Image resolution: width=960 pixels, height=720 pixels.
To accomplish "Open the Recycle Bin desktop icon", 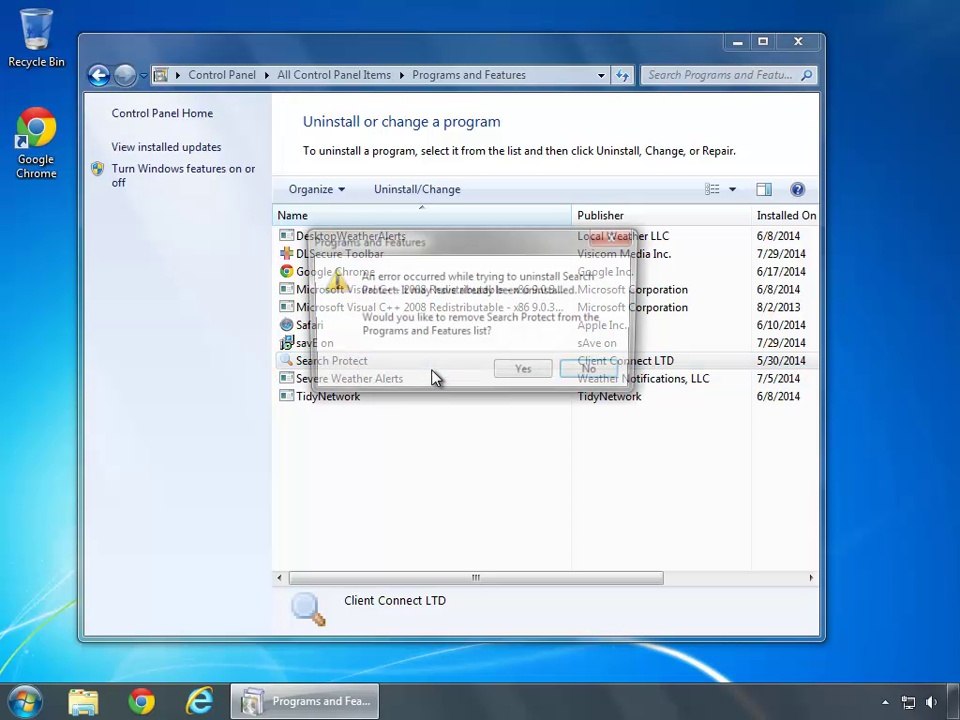I will click(x=36, y=37).
